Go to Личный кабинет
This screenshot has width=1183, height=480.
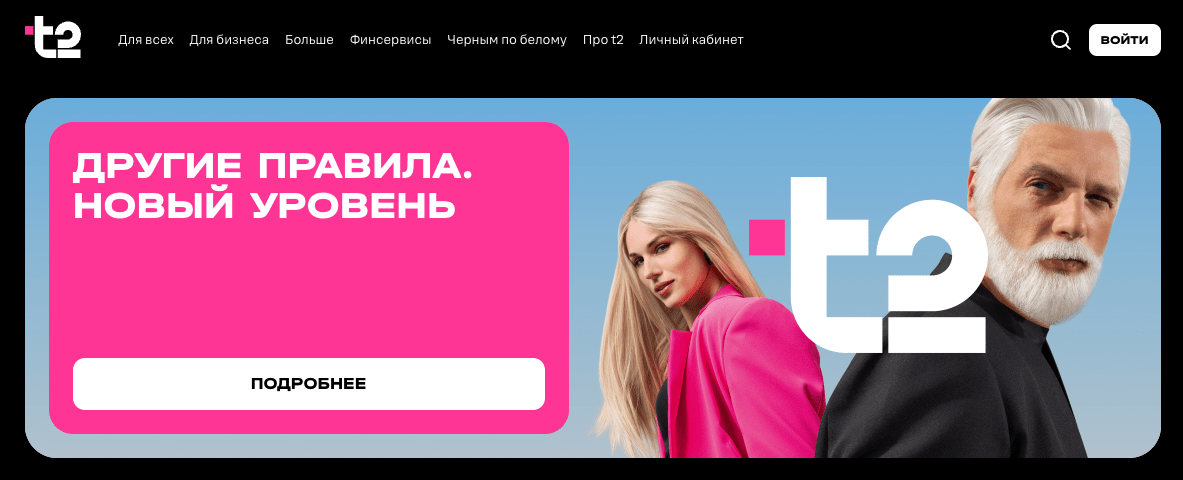(x=691, y=40)
